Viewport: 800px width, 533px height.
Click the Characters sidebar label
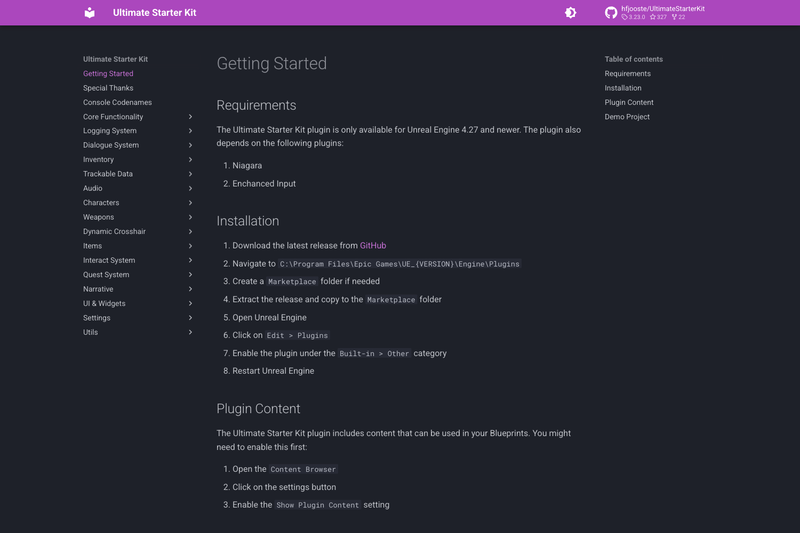point(101,202)
